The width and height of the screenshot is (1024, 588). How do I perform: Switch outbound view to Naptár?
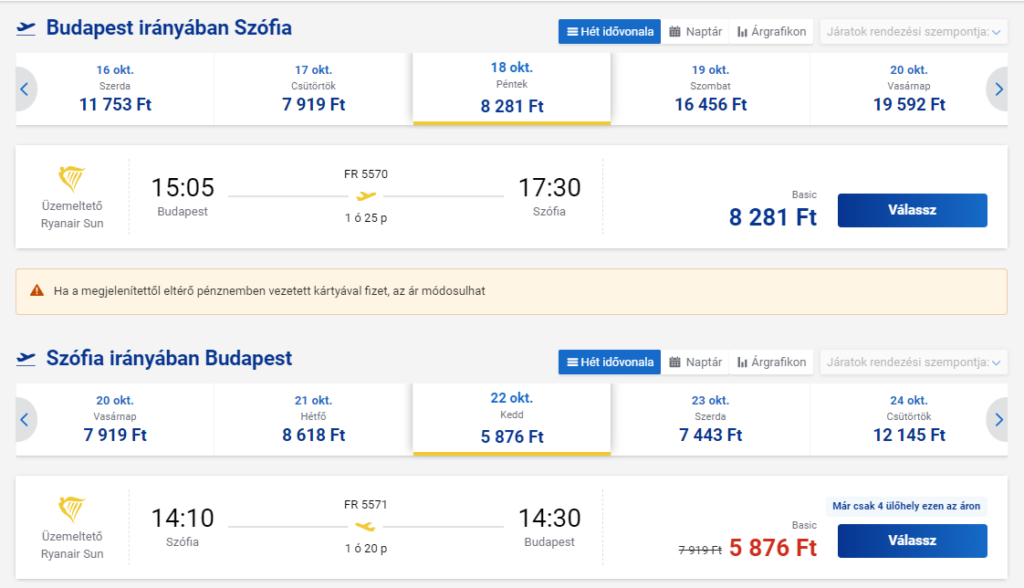click(696, 31)
